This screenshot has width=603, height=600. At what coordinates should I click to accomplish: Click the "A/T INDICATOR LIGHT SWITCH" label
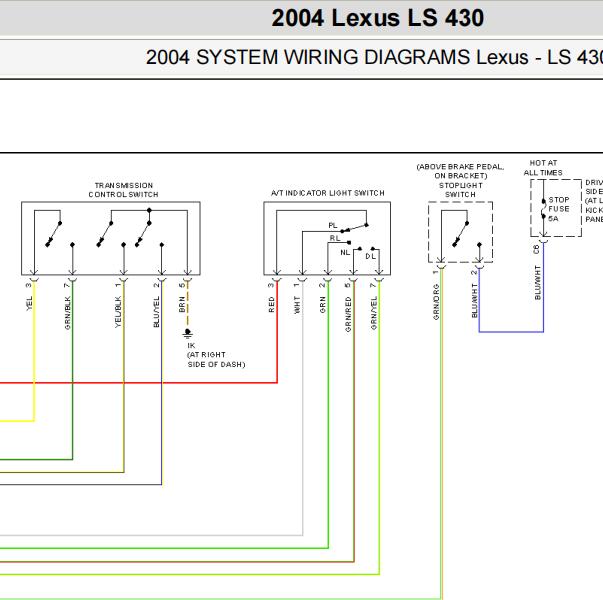328,193
